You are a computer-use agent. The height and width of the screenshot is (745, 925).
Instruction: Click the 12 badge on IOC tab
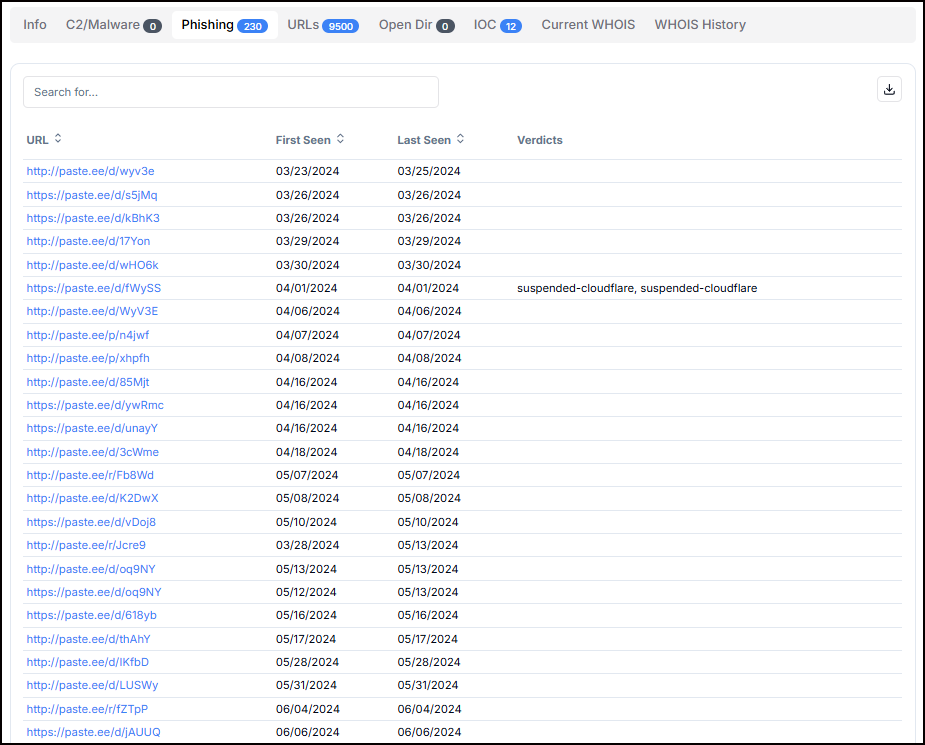(511, 26)
